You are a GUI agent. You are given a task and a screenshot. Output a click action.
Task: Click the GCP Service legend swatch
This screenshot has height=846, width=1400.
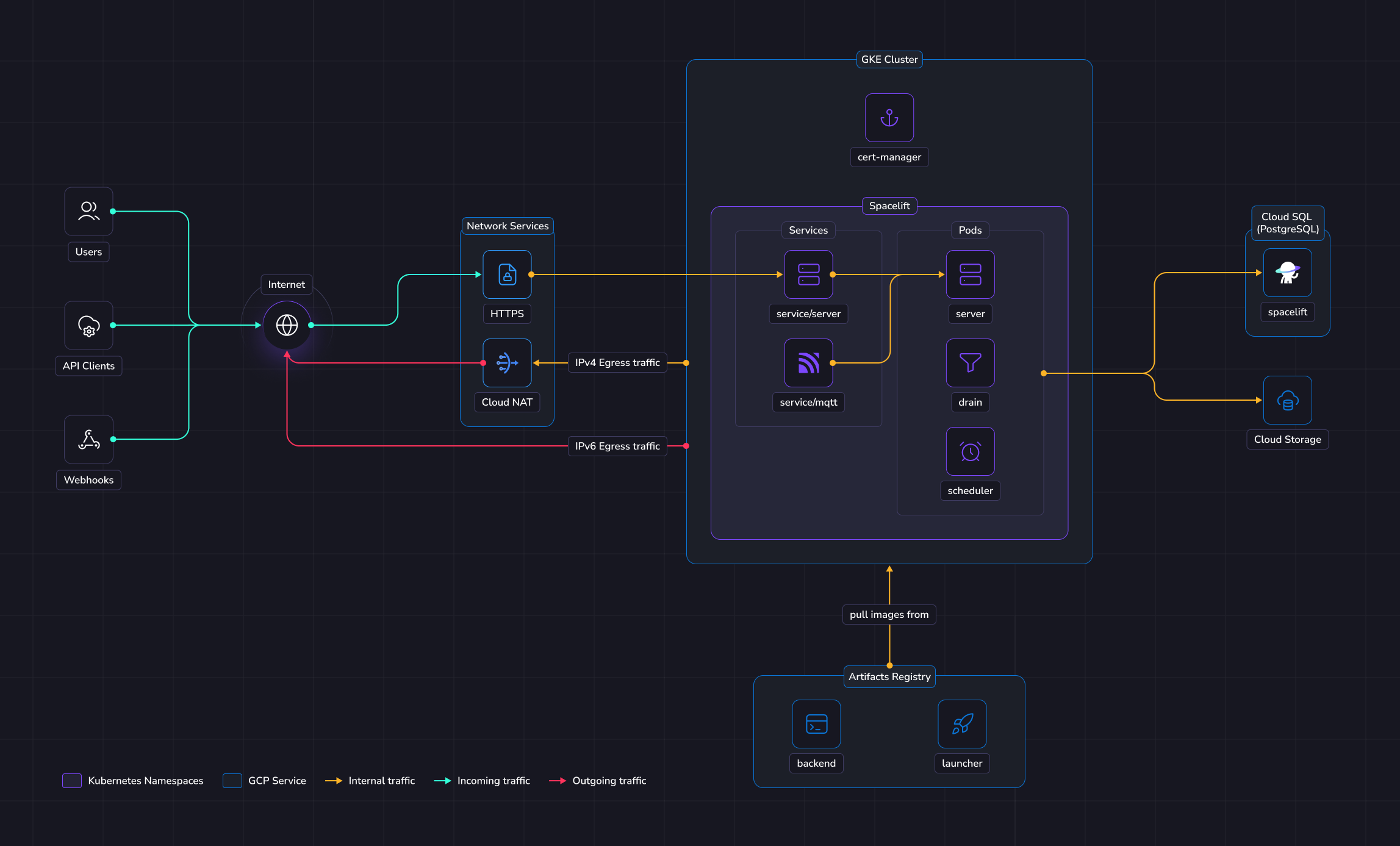point(232,781)
